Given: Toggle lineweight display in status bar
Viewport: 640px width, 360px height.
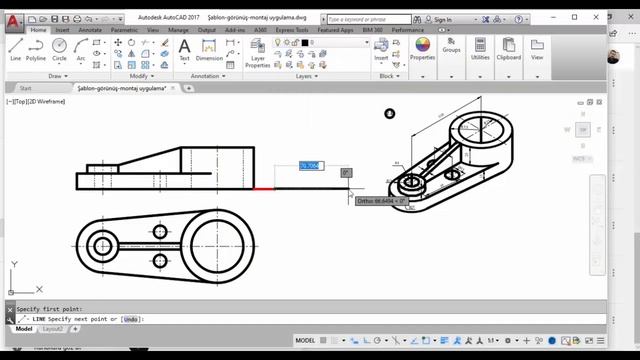Looking at the screenshot, I should (444, 340).
